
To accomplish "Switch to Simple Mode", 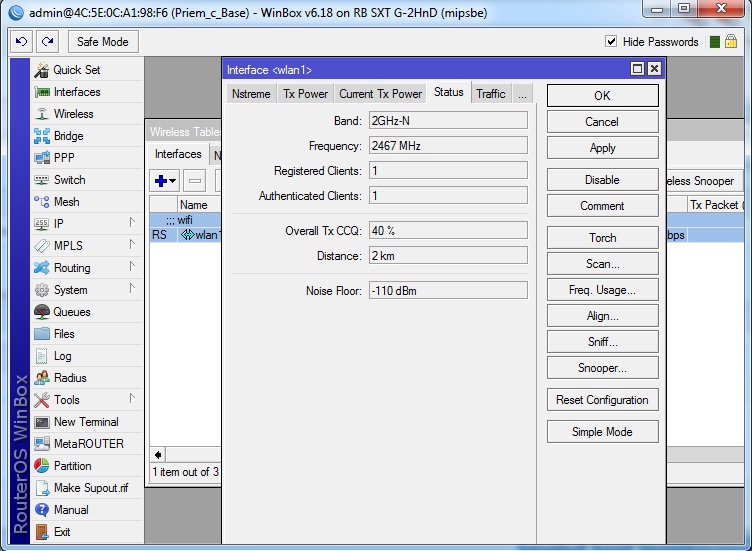I will tap(602, 432).
